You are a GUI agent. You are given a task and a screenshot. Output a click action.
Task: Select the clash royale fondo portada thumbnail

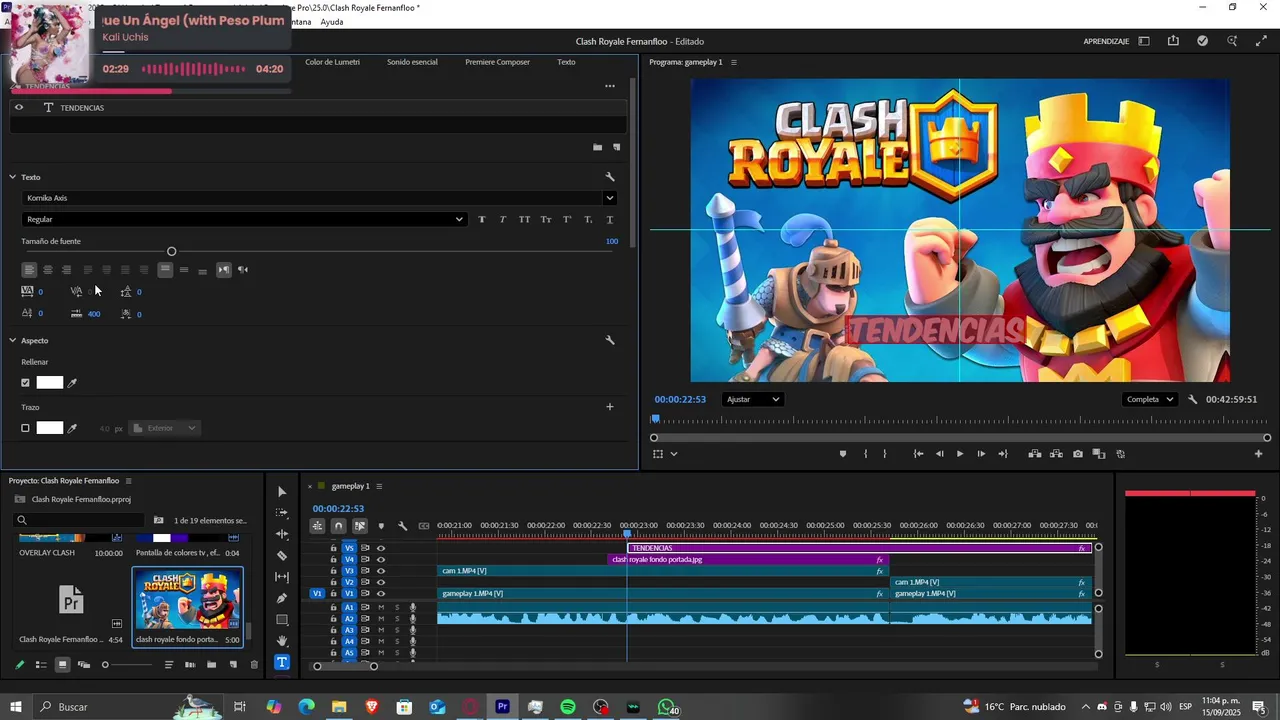(x=188, y=601)
